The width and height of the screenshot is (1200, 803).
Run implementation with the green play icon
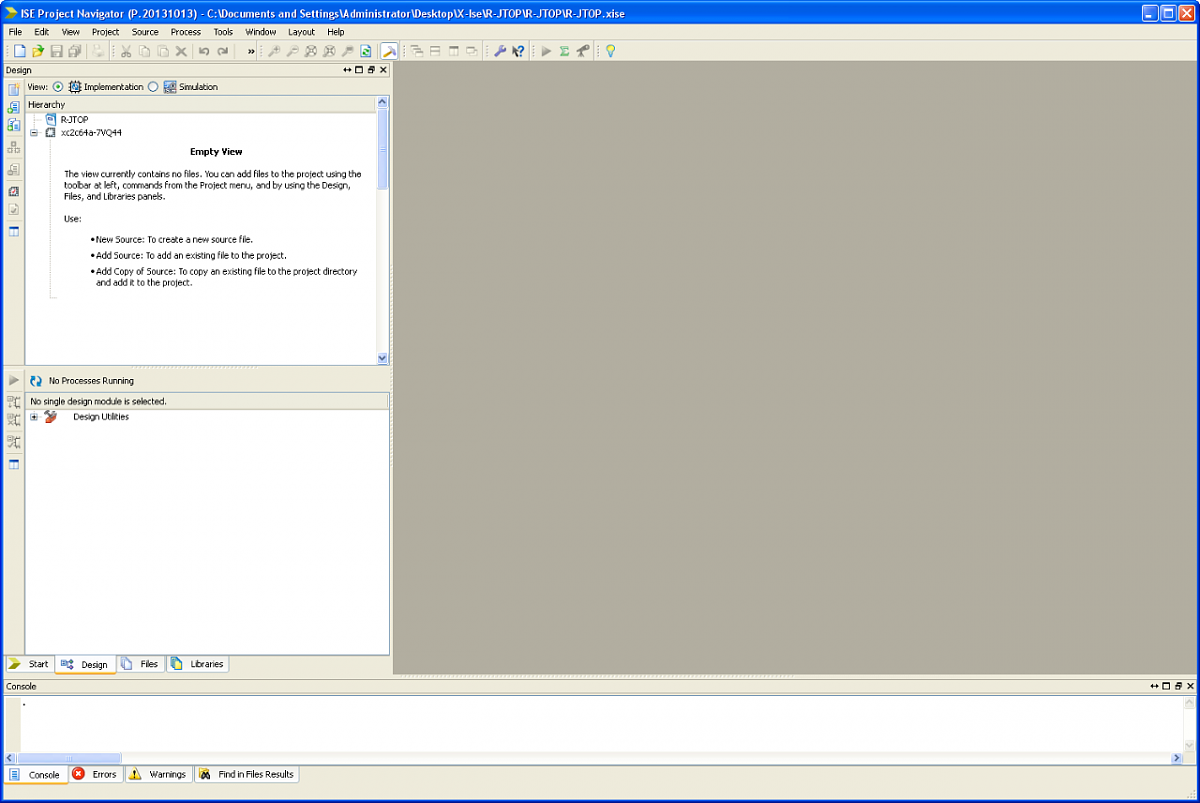pos(546,51)
